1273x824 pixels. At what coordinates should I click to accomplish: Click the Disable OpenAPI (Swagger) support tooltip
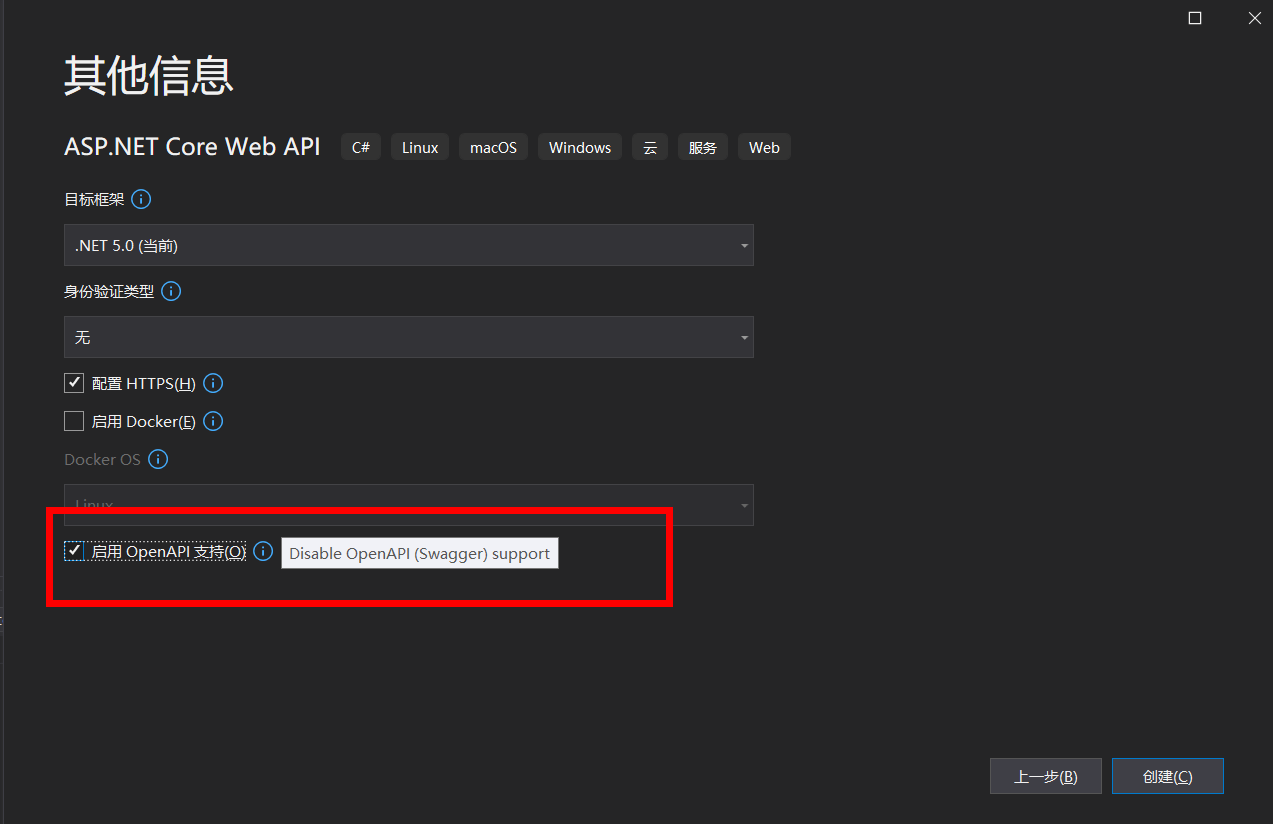(x=419, y=553)
